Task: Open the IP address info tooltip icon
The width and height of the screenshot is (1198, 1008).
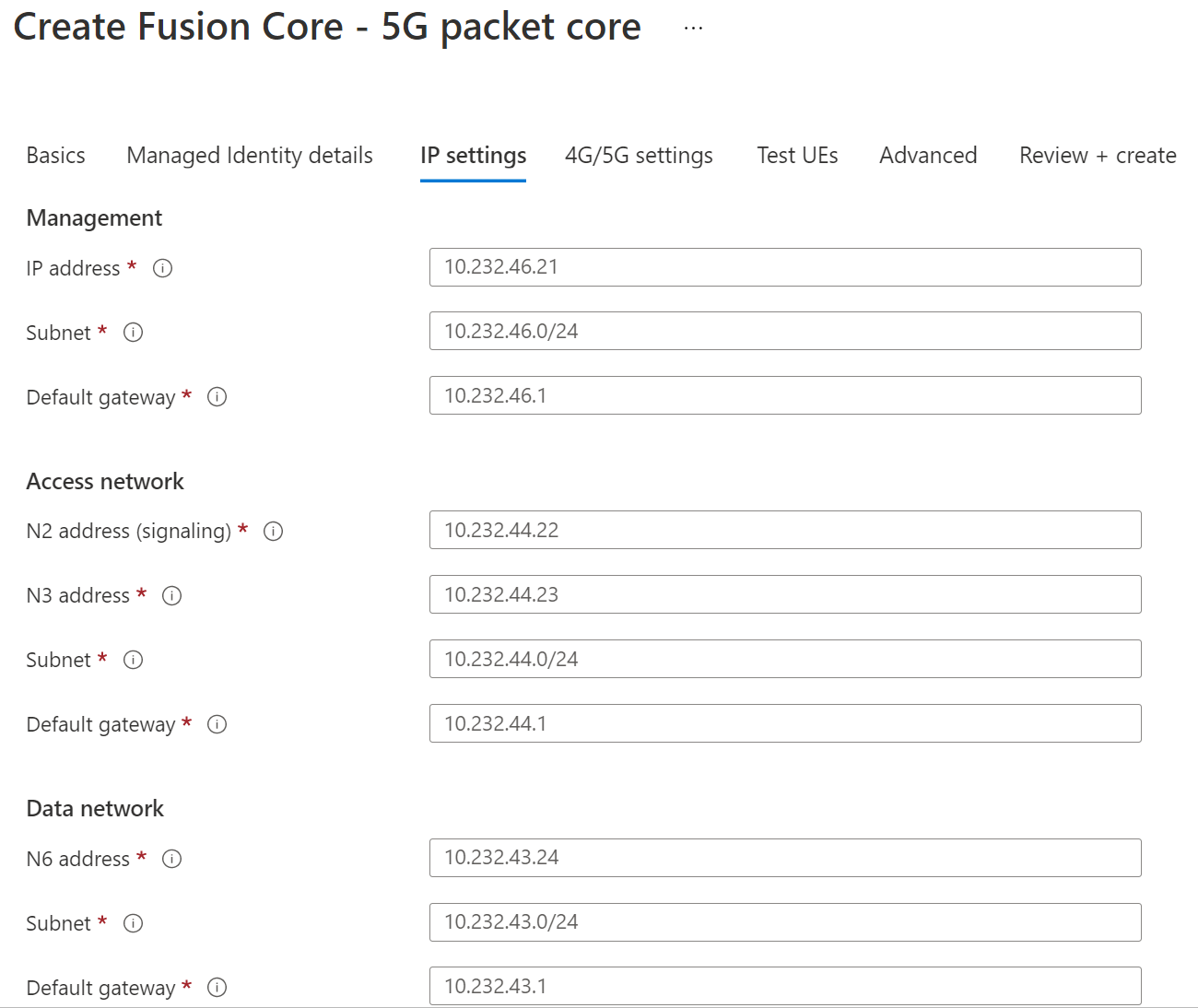Action: click(x=163, y=268)
